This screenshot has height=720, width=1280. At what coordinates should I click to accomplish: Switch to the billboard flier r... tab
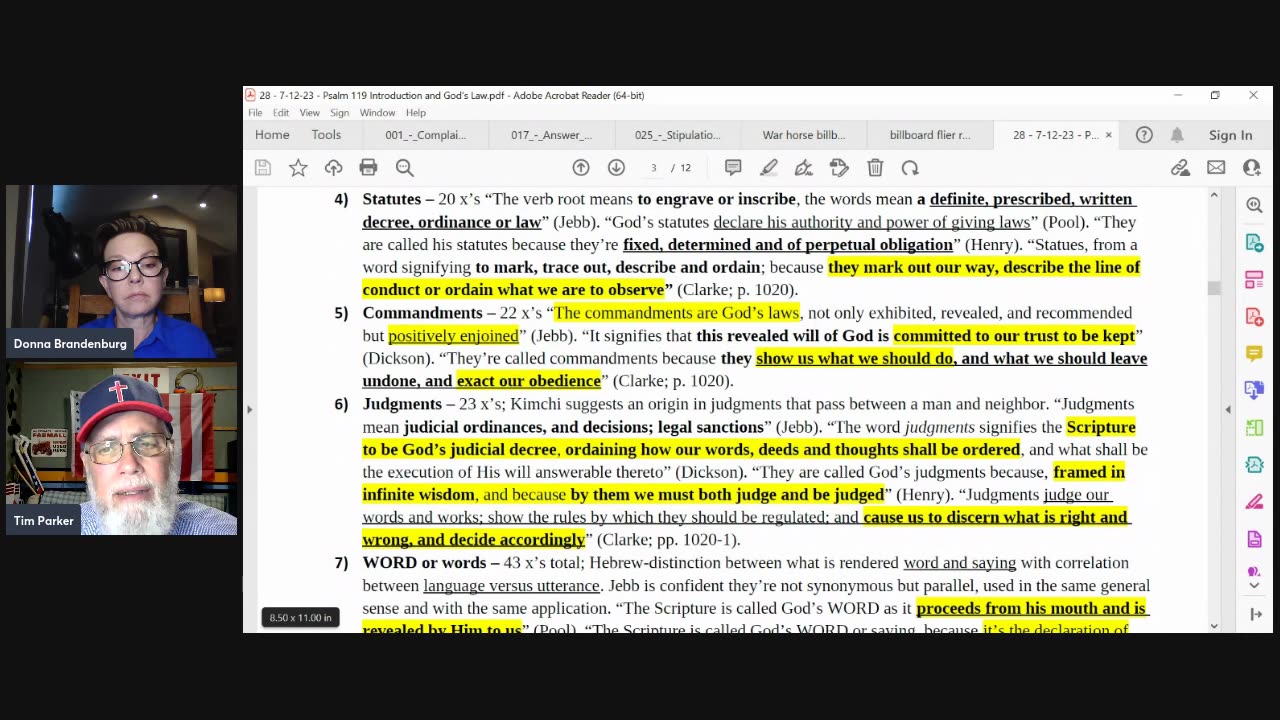[930, 135]
